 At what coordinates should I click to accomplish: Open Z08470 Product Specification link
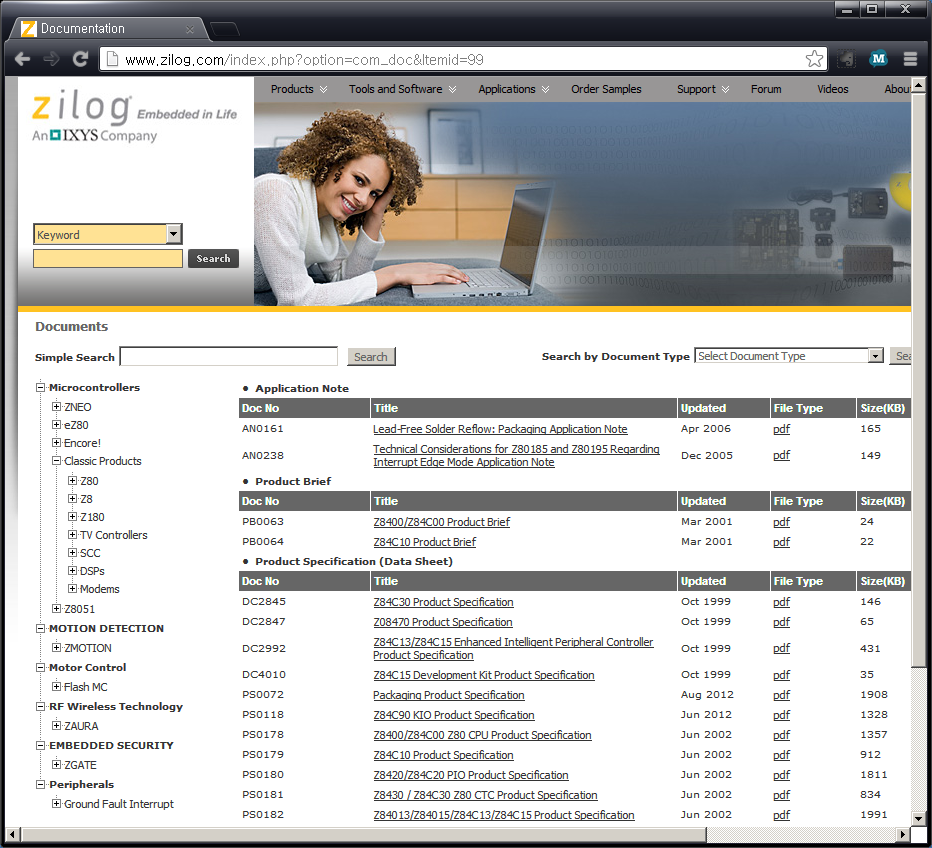point(443,622)
